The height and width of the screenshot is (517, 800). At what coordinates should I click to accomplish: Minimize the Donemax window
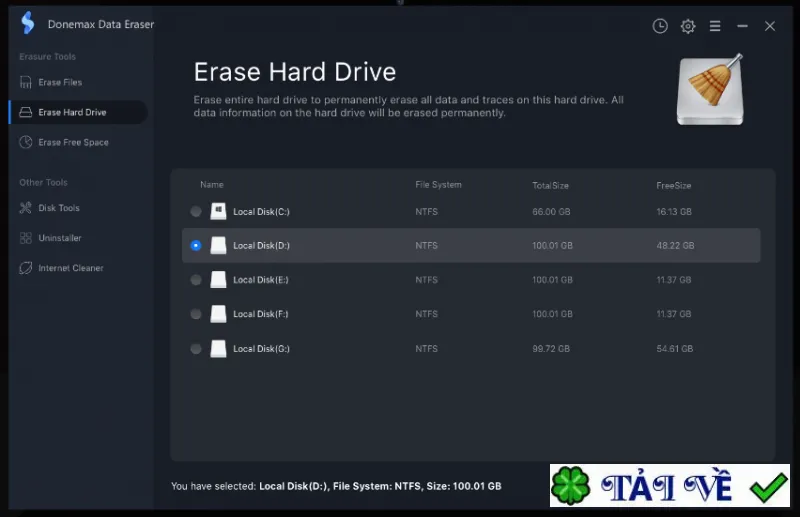tap(742, 26)
